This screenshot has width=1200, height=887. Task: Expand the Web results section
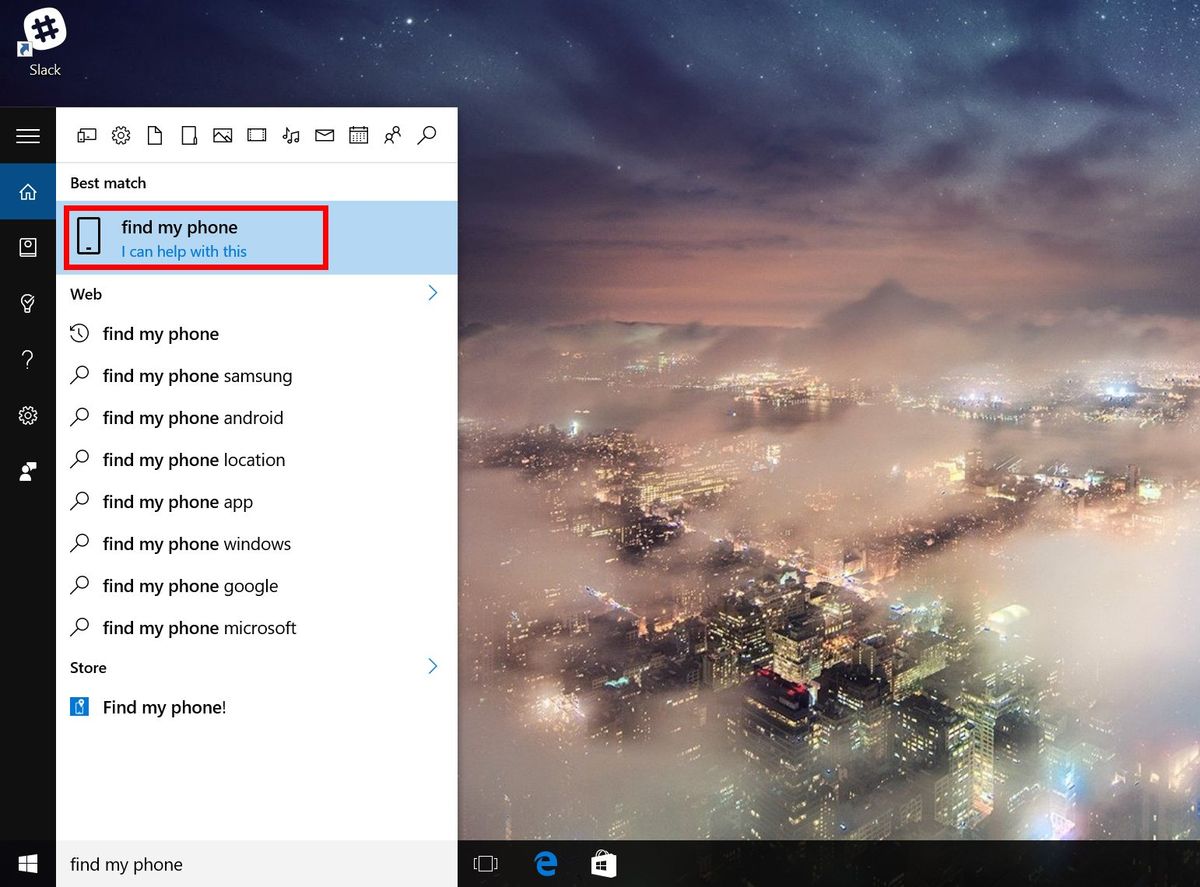coord(432,293)
